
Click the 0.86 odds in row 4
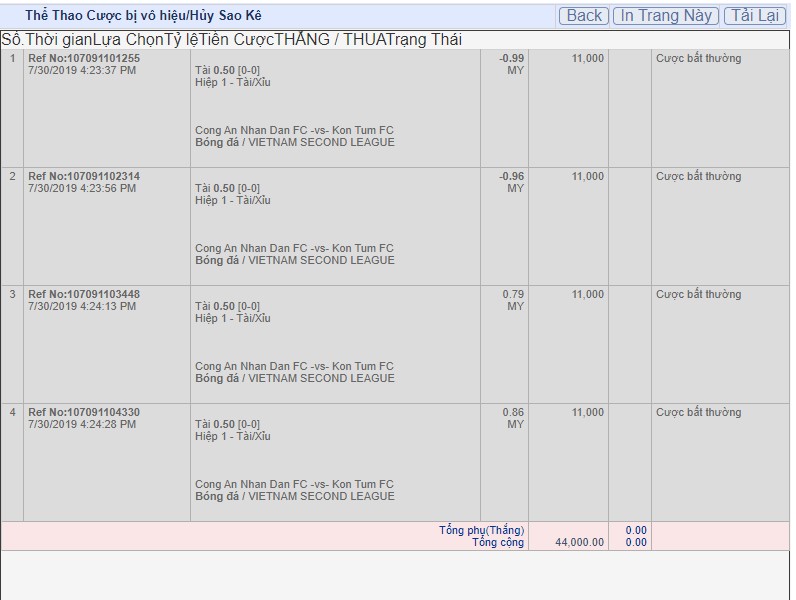513,412
